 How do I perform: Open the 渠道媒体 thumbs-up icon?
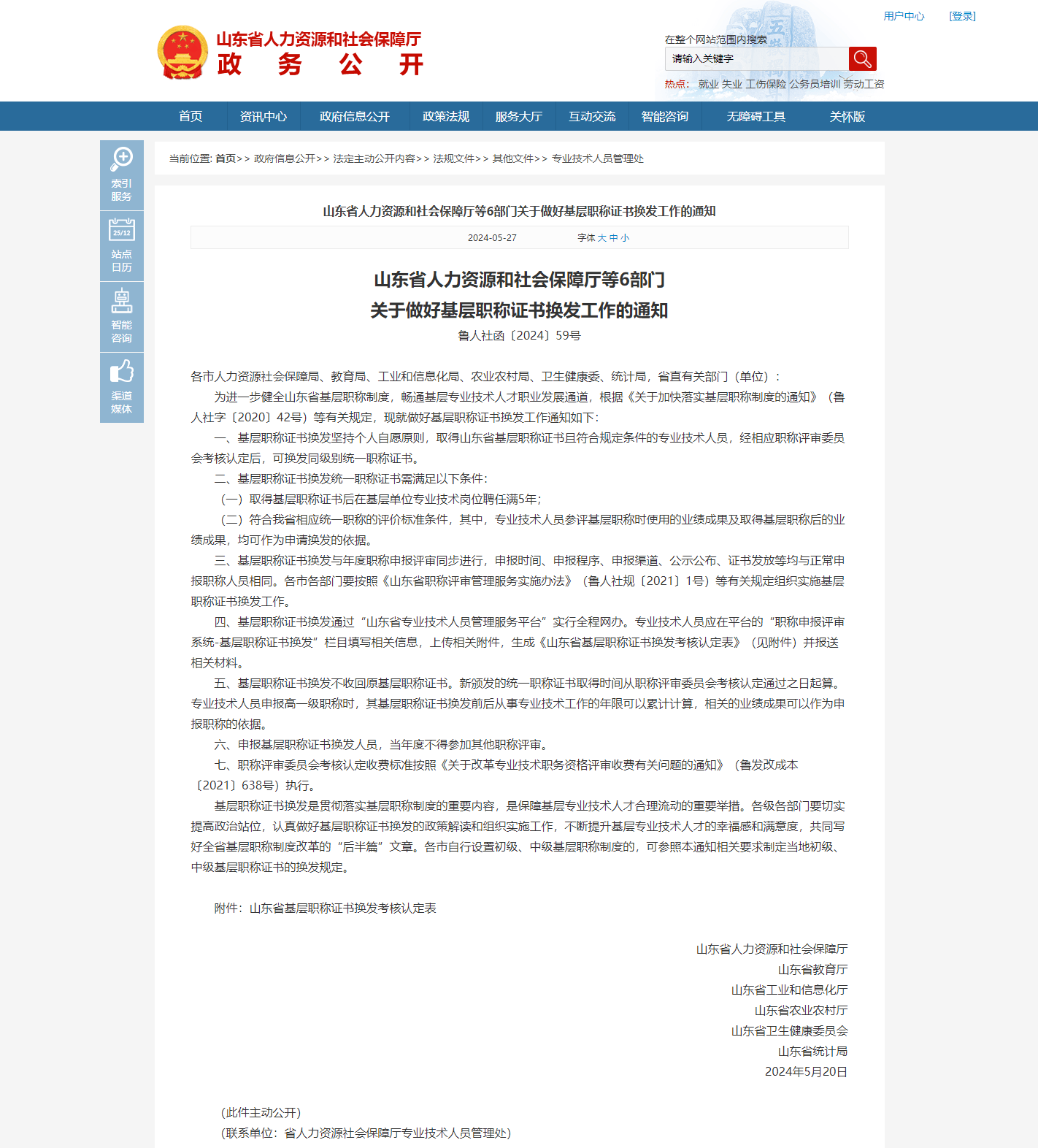pyautogui.click(x=122, y=388)
